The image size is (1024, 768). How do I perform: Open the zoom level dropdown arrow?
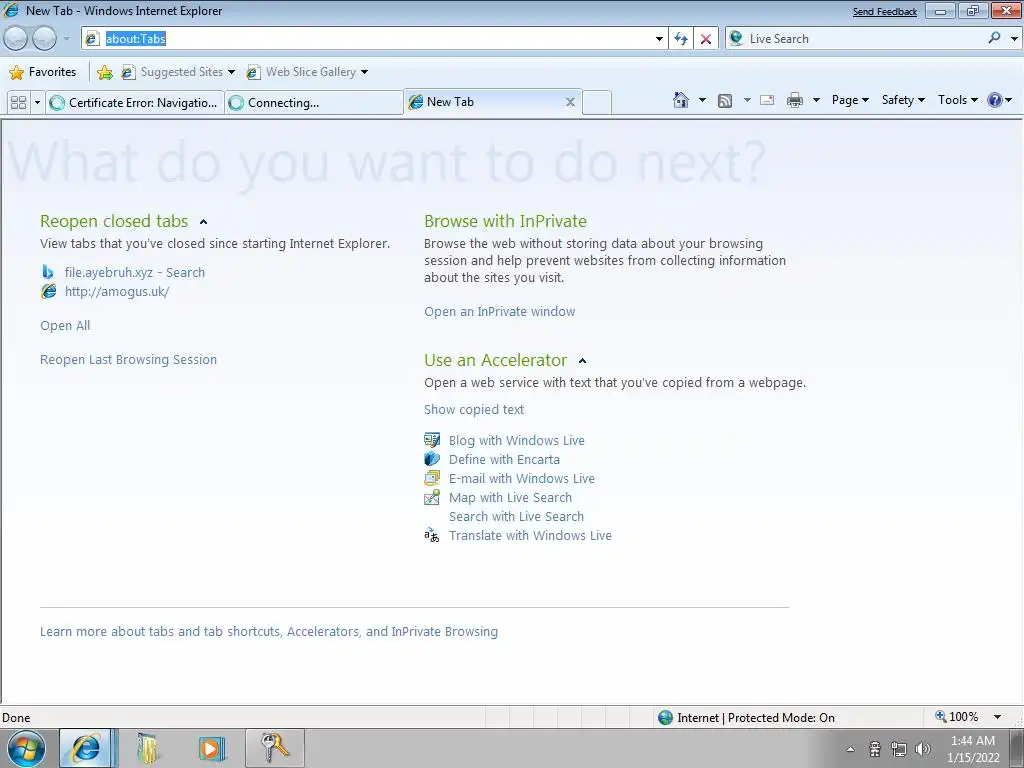[x=997, y=717]
